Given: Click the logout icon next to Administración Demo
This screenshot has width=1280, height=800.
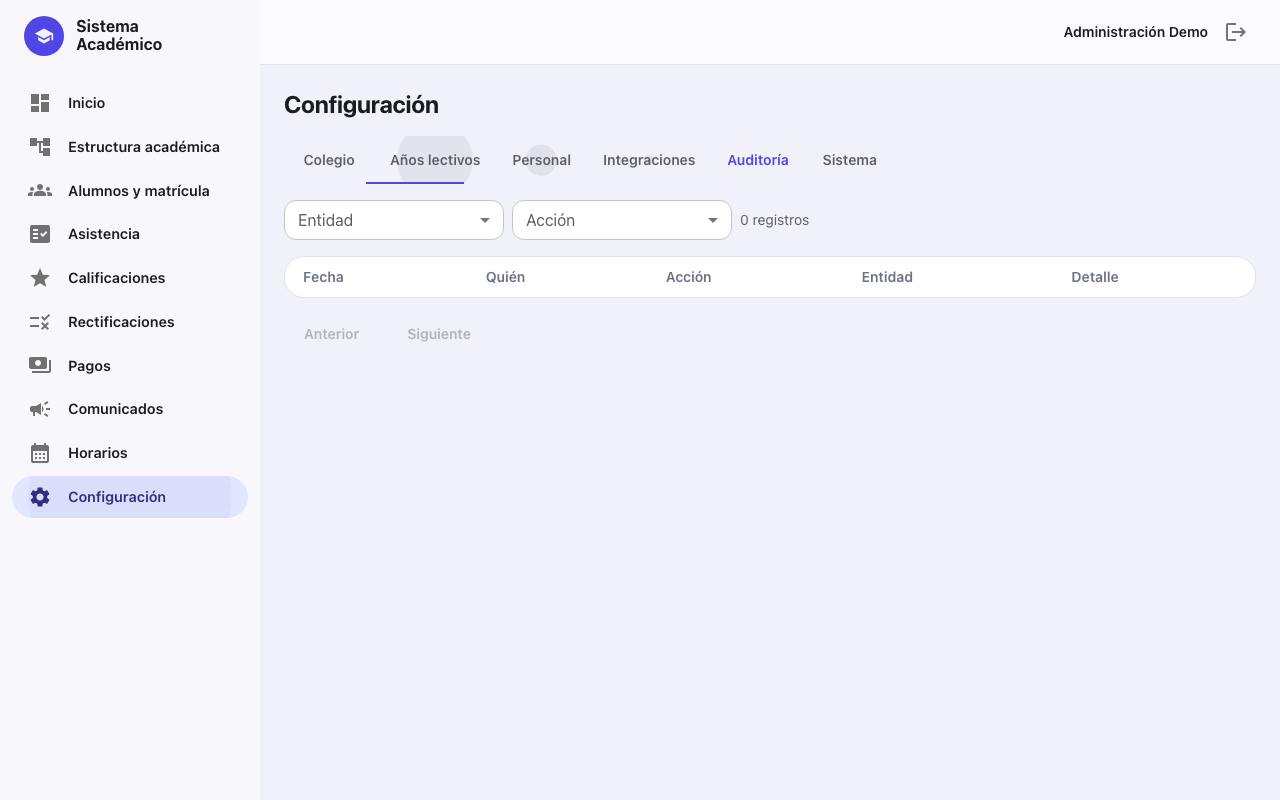Looking at the screenshot, I should pos(1236,32).
